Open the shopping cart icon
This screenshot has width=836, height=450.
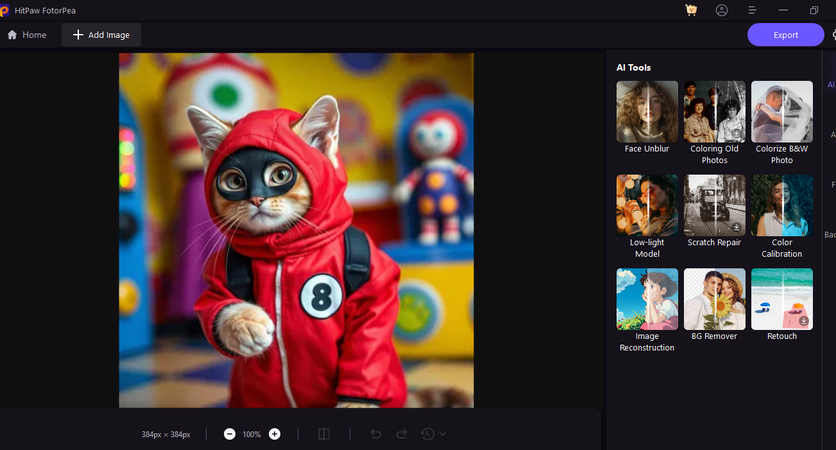coord(691,10)
